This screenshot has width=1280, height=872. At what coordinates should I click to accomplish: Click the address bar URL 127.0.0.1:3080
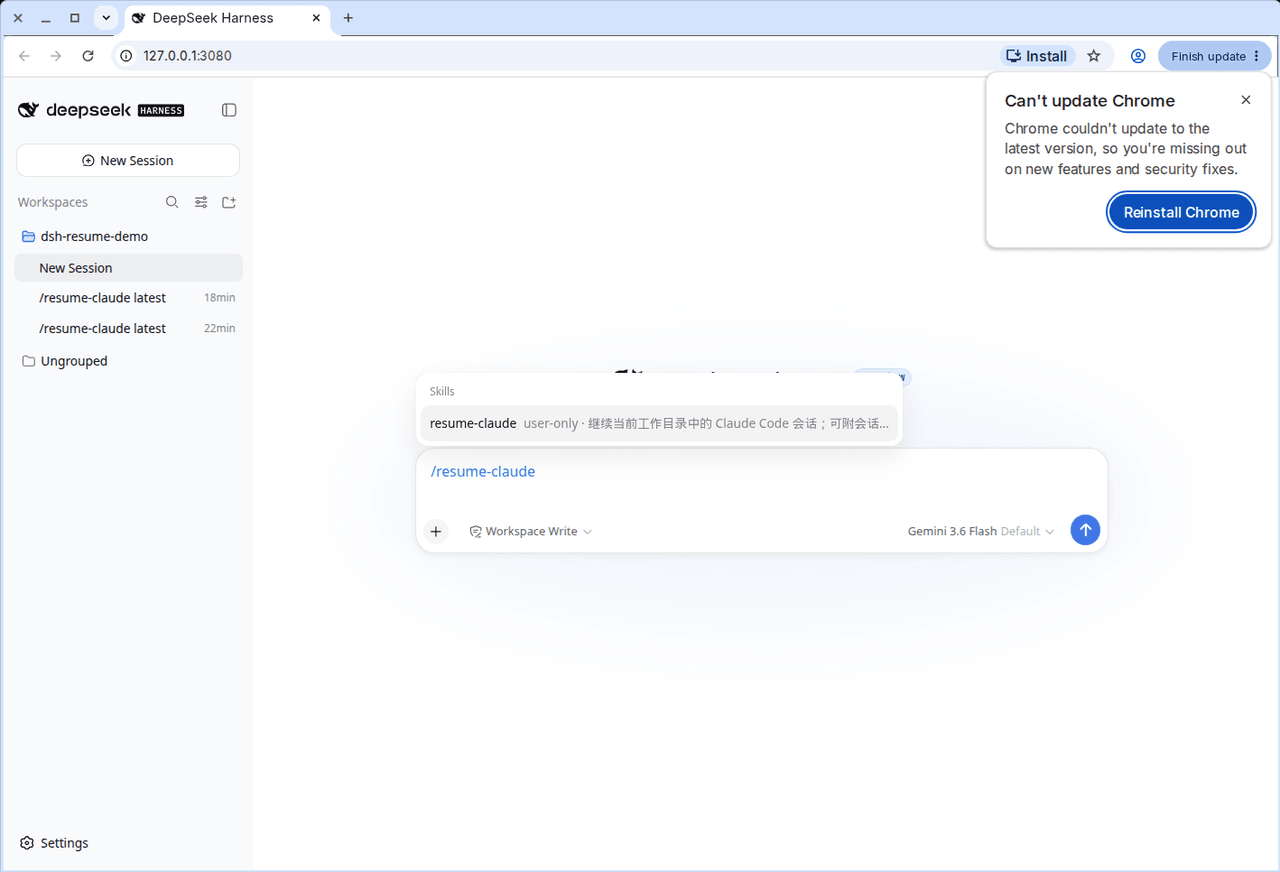[187, 56]
